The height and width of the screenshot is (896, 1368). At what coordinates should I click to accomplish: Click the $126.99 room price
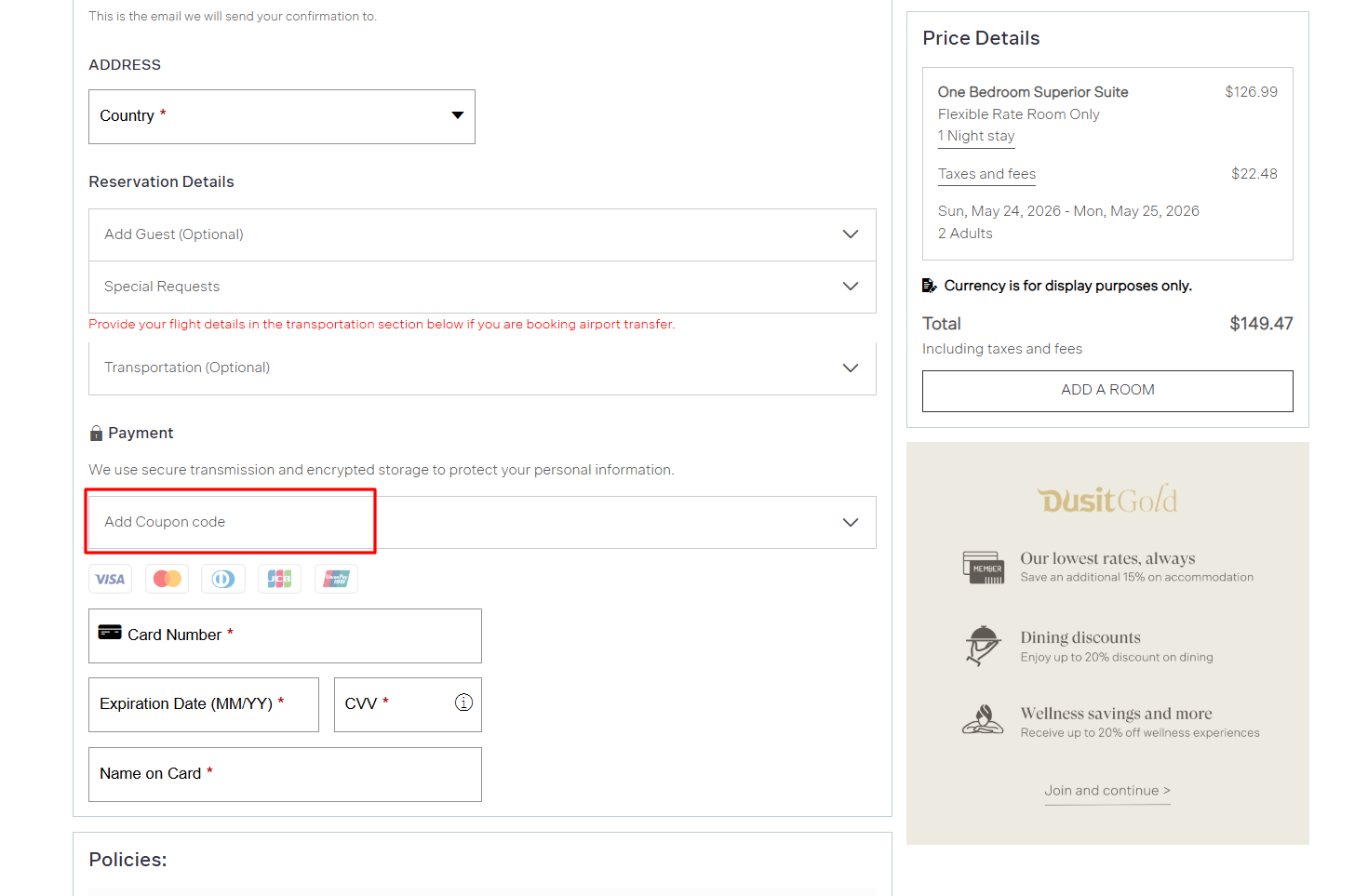tap(1251, 92)
